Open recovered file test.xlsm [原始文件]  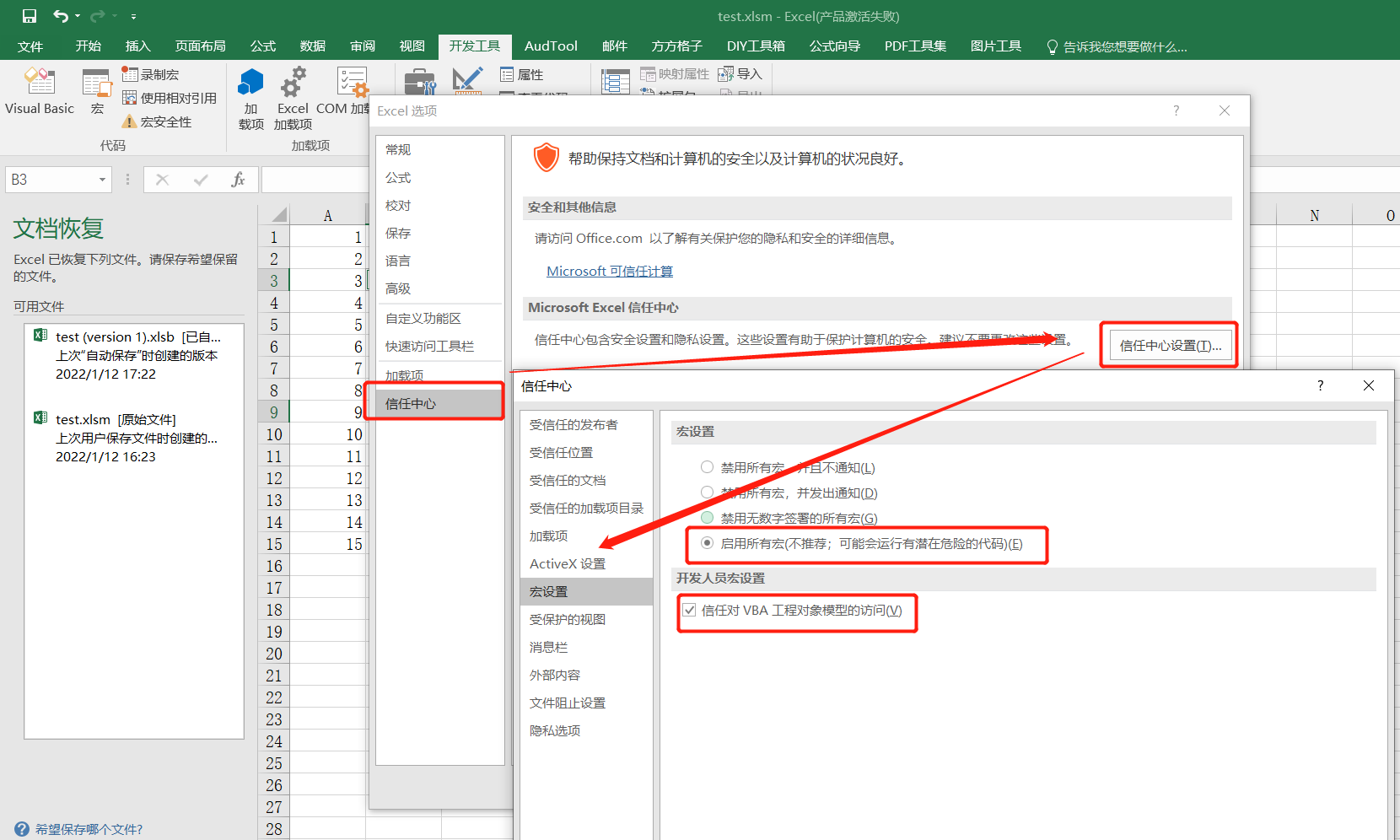click(x=134, y=438)
